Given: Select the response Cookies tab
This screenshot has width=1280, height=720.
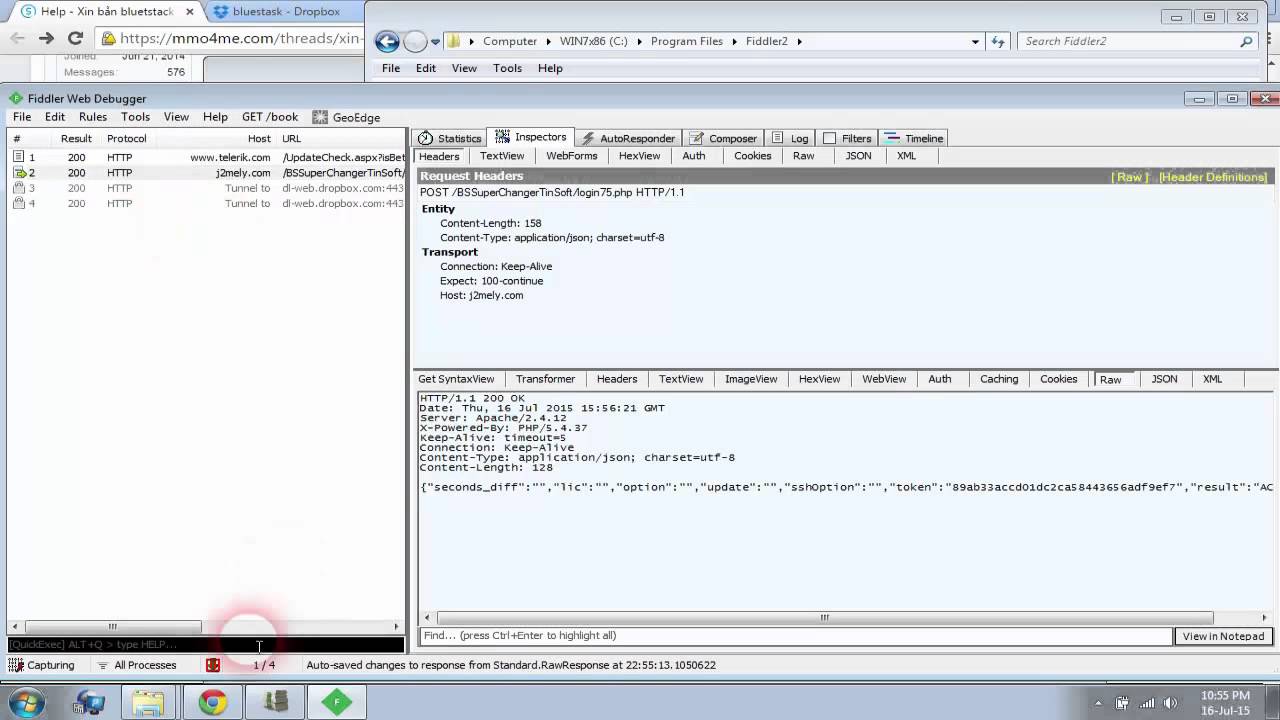Looking at the screenshot, I should point(1058,379).
